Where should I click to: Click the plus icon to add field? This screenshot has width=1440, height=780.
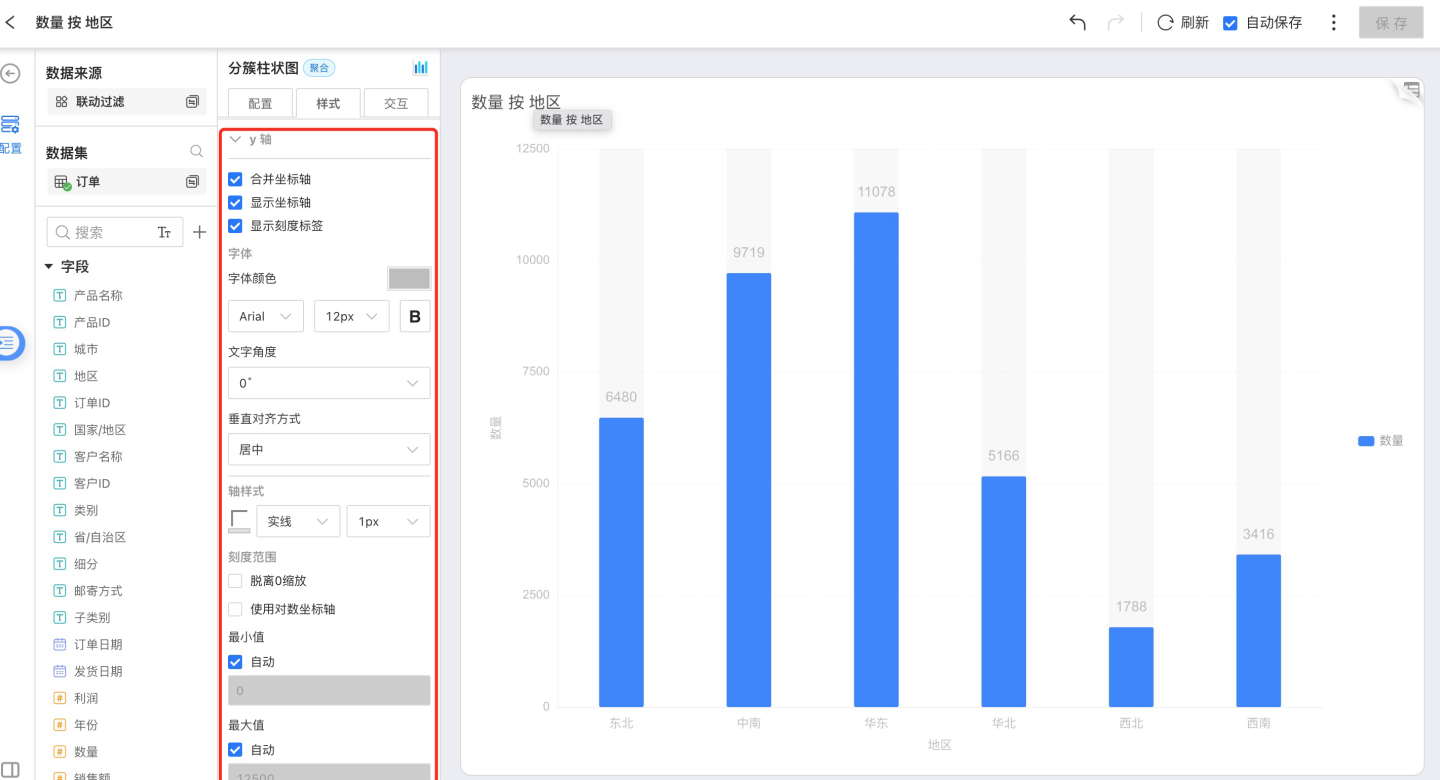(199, 232)
